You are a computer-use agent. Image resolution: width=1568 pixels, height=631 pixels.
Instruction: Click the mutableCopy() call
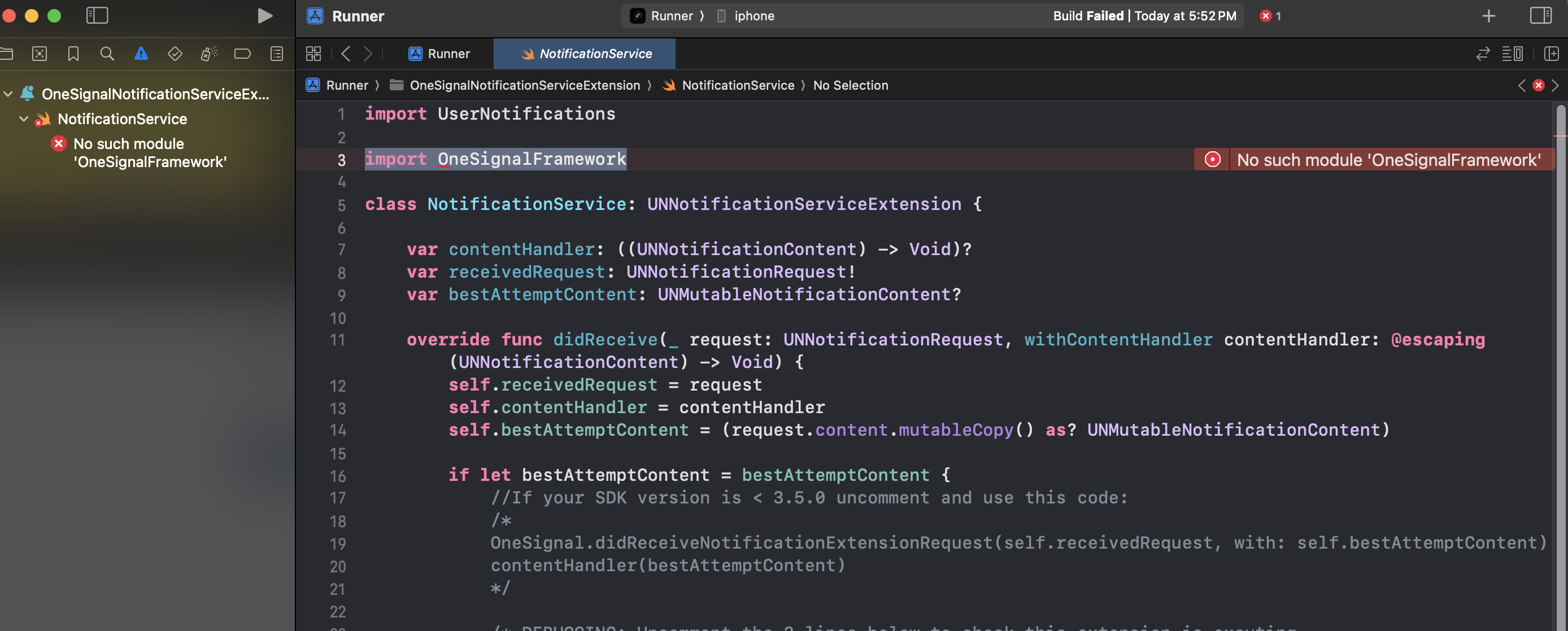pyautogui.click(x=966, y=430)
